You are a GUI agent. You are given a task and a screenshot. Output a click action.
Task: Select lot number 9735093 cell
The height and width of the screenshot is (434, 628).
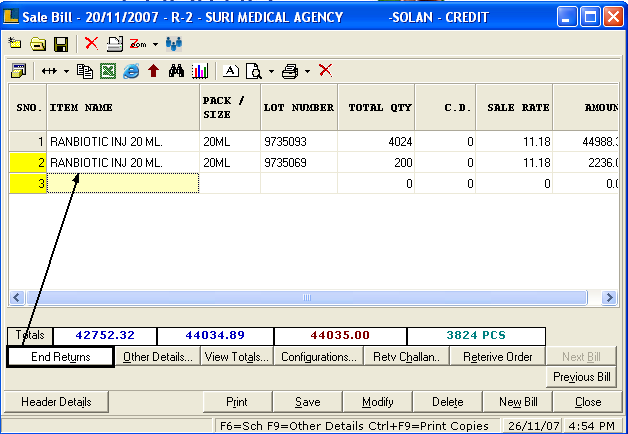(x=299, y=141)
